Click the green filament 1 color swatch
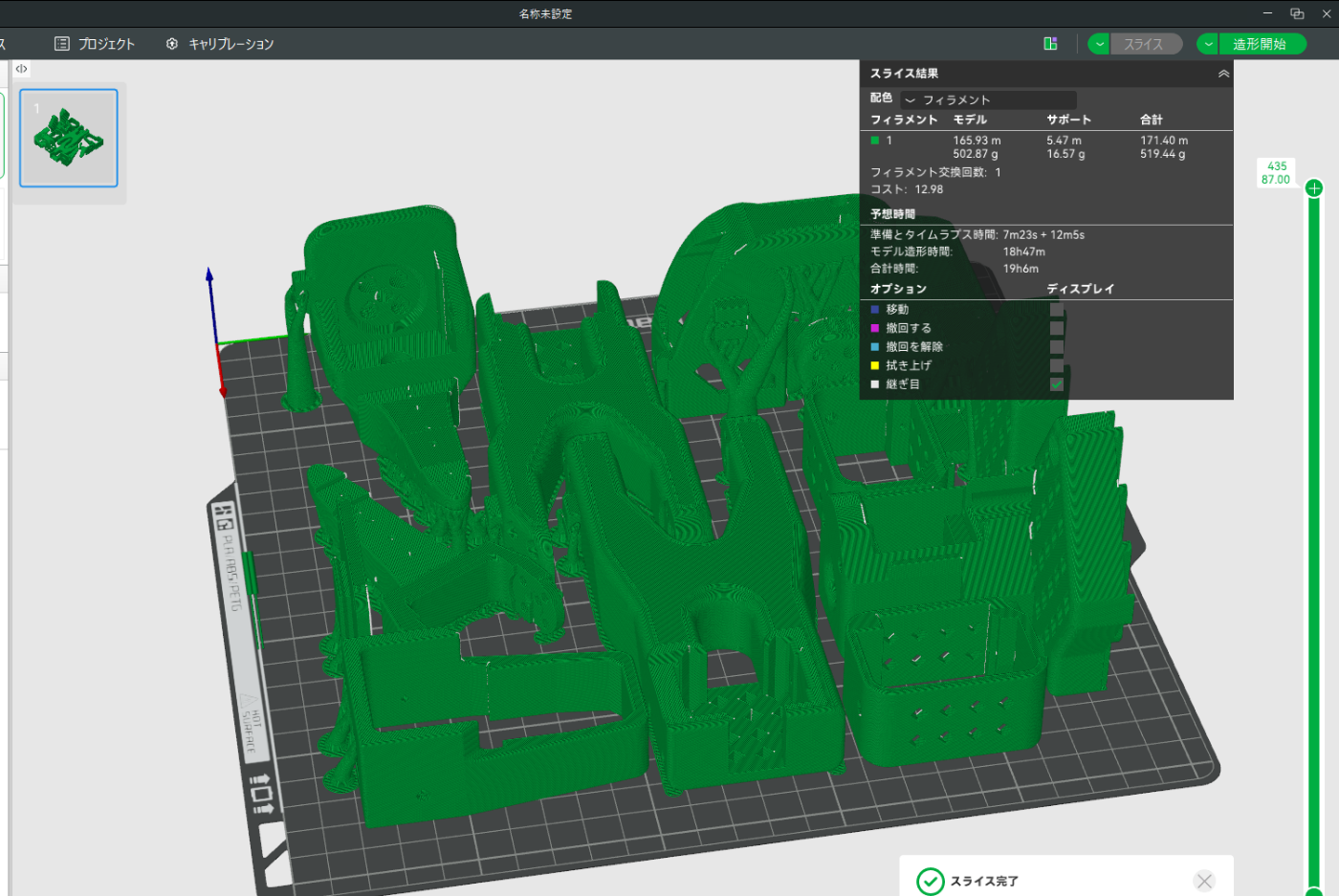This screenshot has height=896, width=1339. (x=874, y=141)
